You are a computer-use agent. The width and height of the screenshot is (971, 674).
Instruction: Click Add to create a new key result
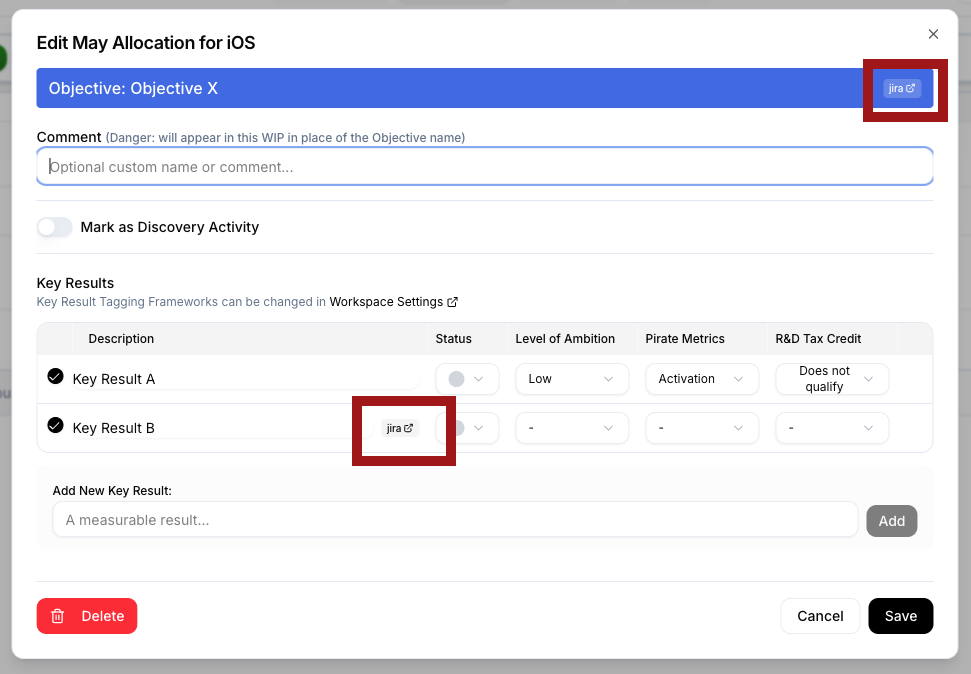pos(891,520)
